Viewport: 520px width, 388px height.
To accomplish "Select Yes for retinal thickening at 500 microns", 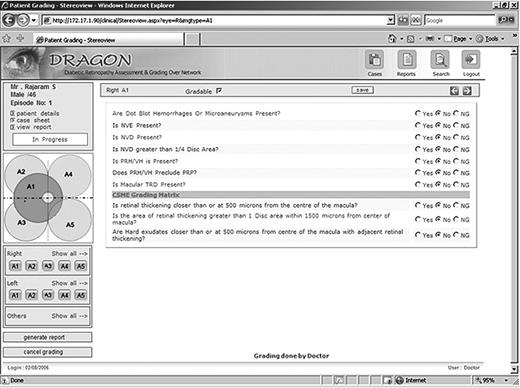I will [417, 205].
